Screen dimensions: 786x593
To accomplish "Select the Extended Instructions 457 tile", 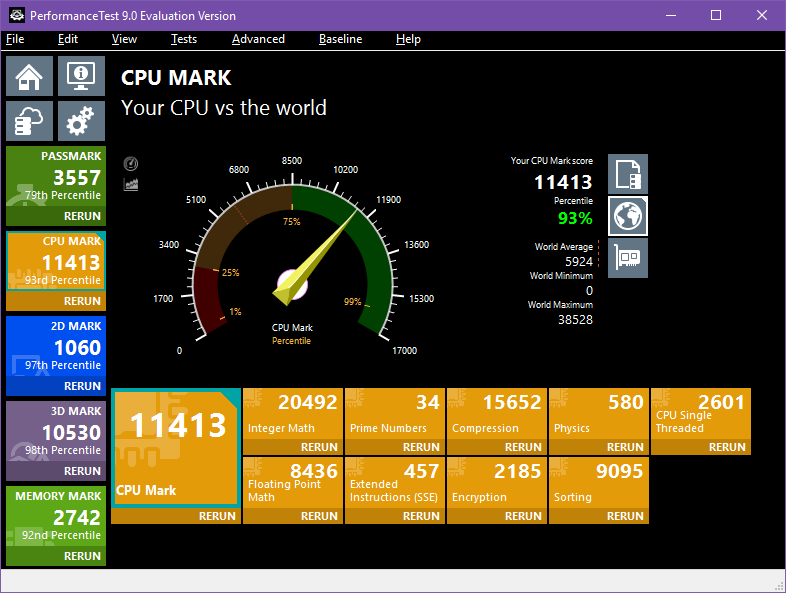I will click(x=395, y=483).
